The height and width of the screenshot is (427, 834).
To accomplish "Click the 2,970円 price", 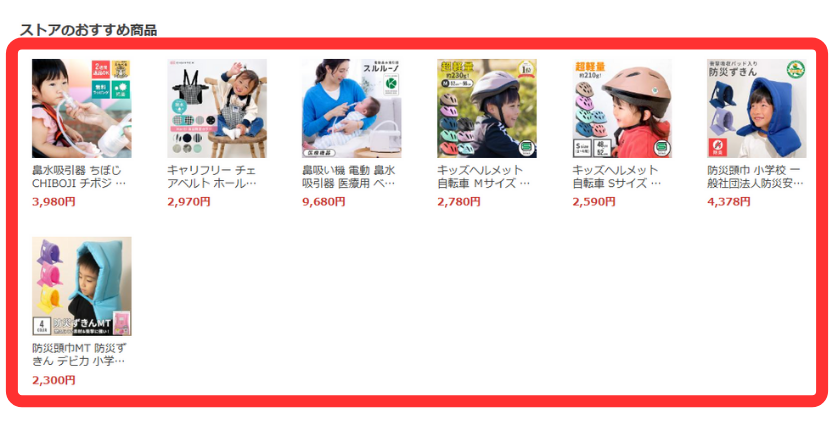I will point(189,202).
